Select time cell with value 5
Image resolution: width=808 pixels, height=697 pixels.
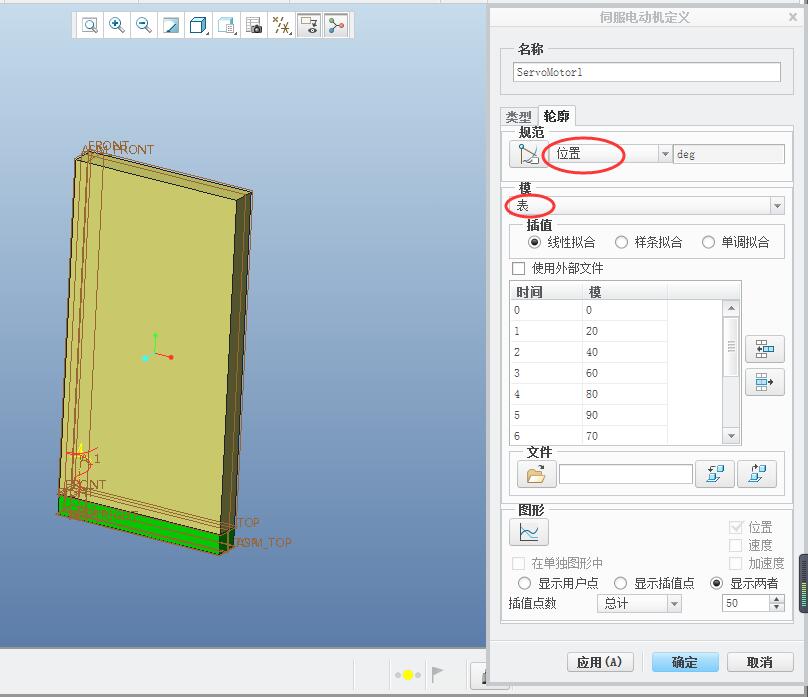coord(547,415)
